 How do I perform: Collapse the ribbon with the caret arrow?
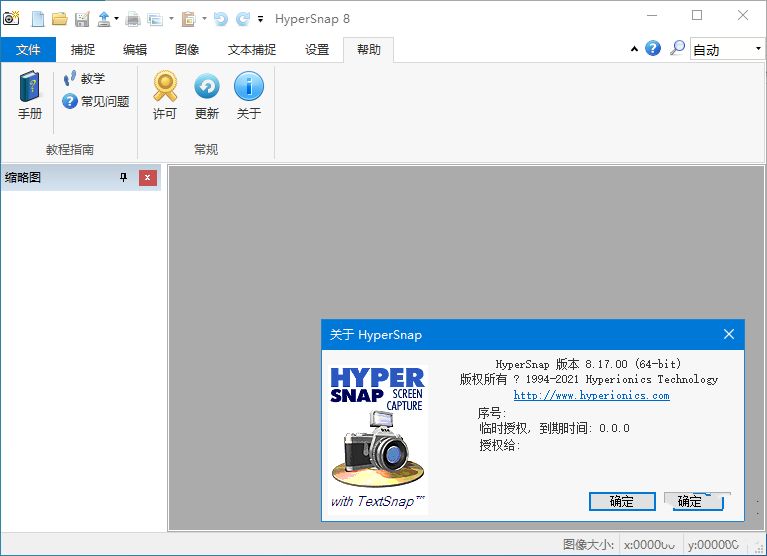(634, 49)
